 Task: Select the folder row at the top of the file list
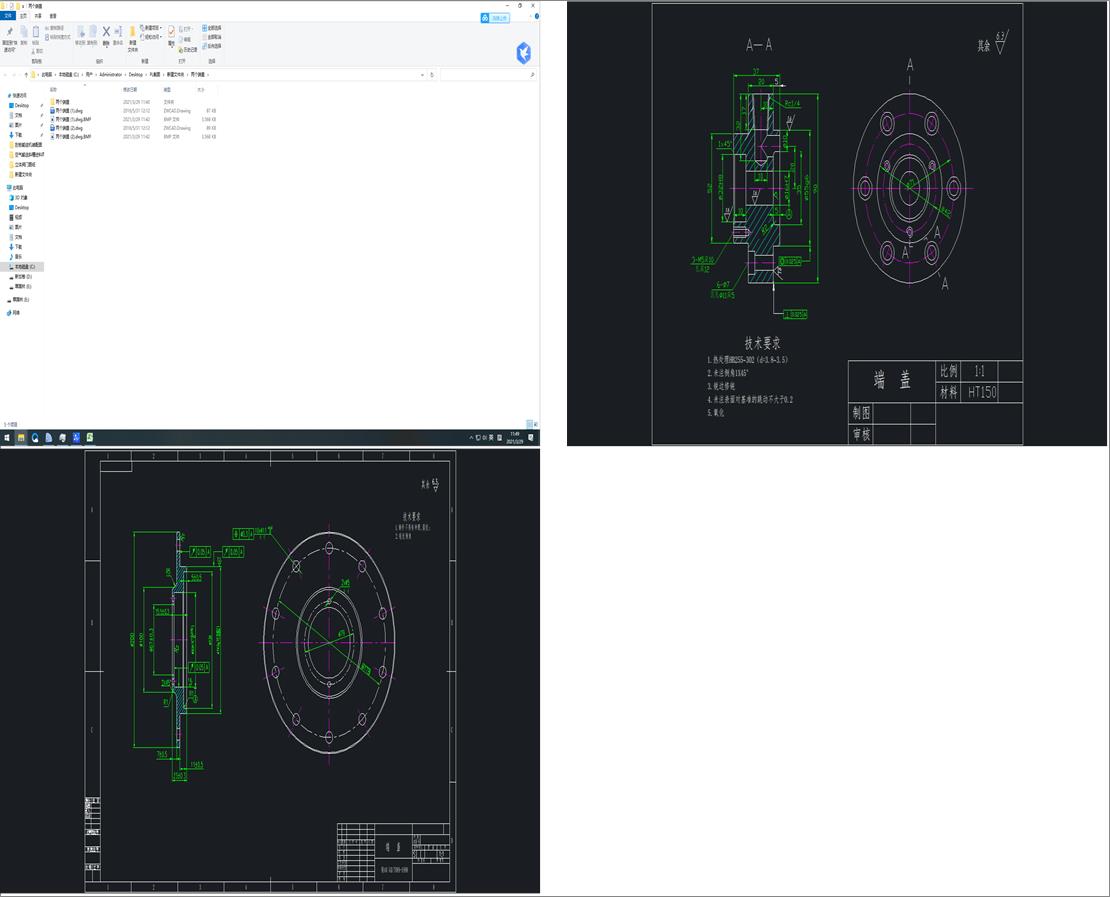pyautogui.click(x=133, y=102)
